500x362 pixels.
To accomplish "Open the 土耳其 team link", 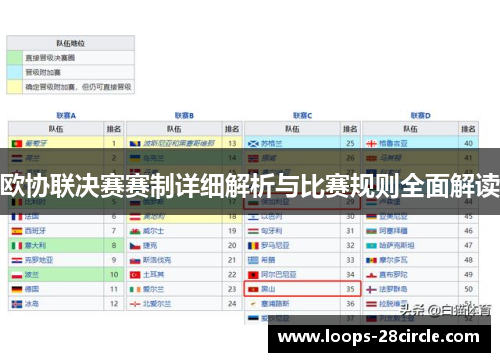I will pos(154,275).
